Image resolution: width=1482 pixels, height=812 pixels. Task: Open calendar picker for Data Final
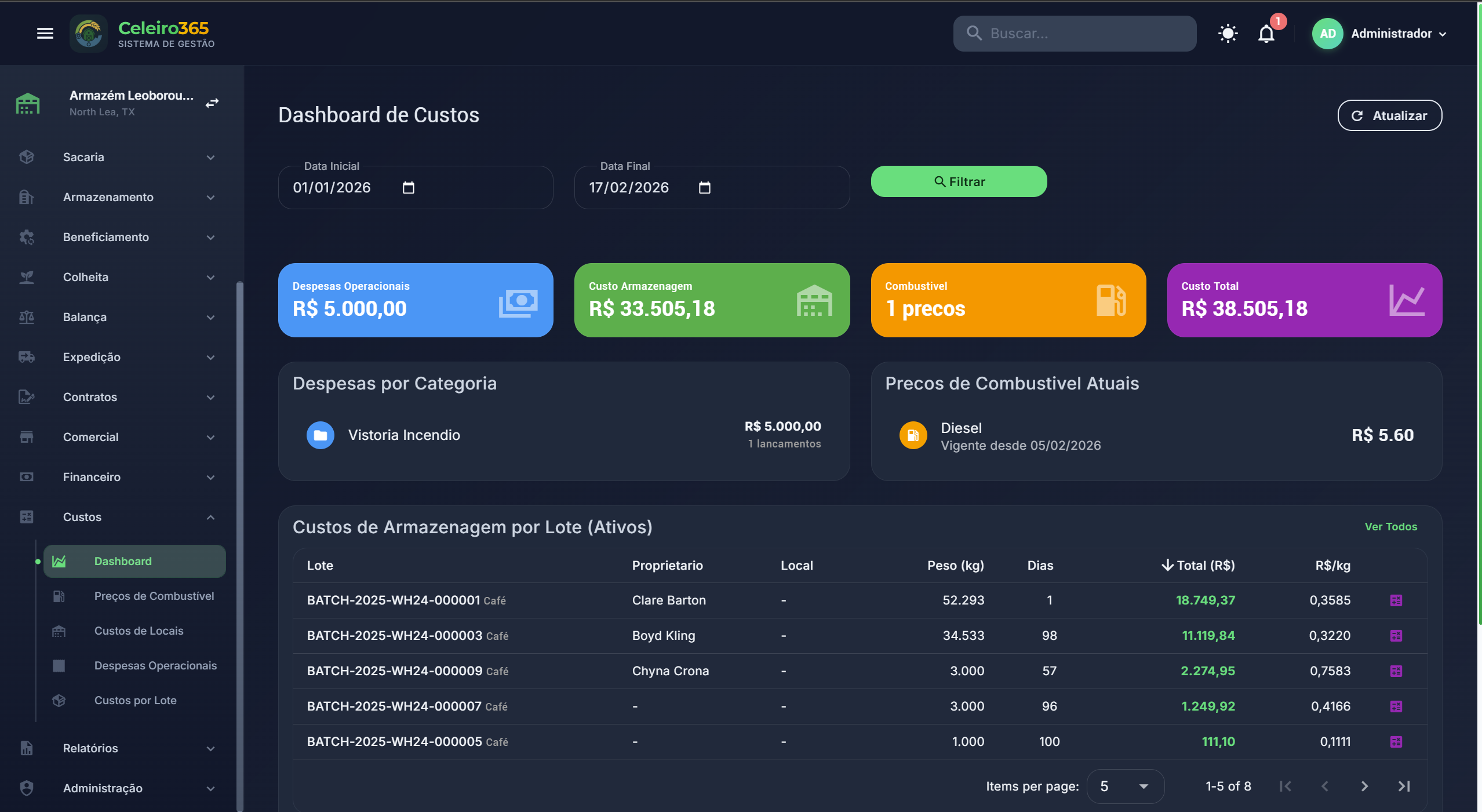[705, 188]
